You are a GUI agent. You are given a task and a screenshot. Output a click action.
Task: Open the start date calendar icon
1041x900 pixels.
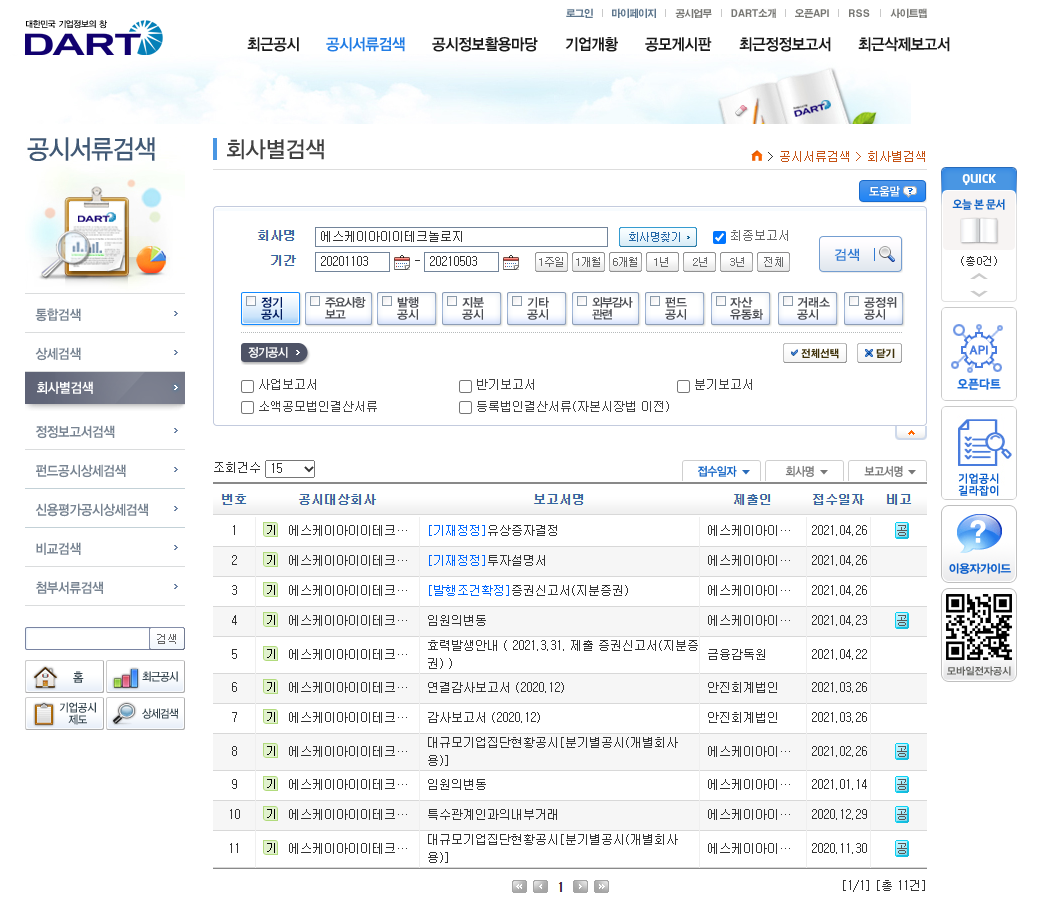coord(402,262)
